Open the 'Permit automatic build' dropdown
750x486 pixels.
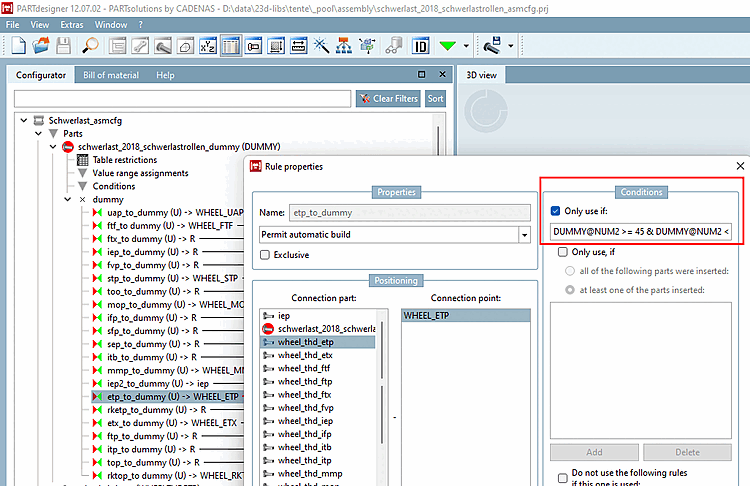[x=525, y=235]
